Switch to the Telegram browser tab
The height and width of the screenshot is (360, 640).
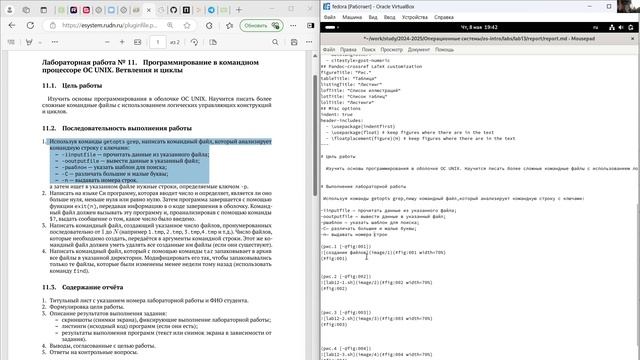pyautogui.click(x=211, y=10)
